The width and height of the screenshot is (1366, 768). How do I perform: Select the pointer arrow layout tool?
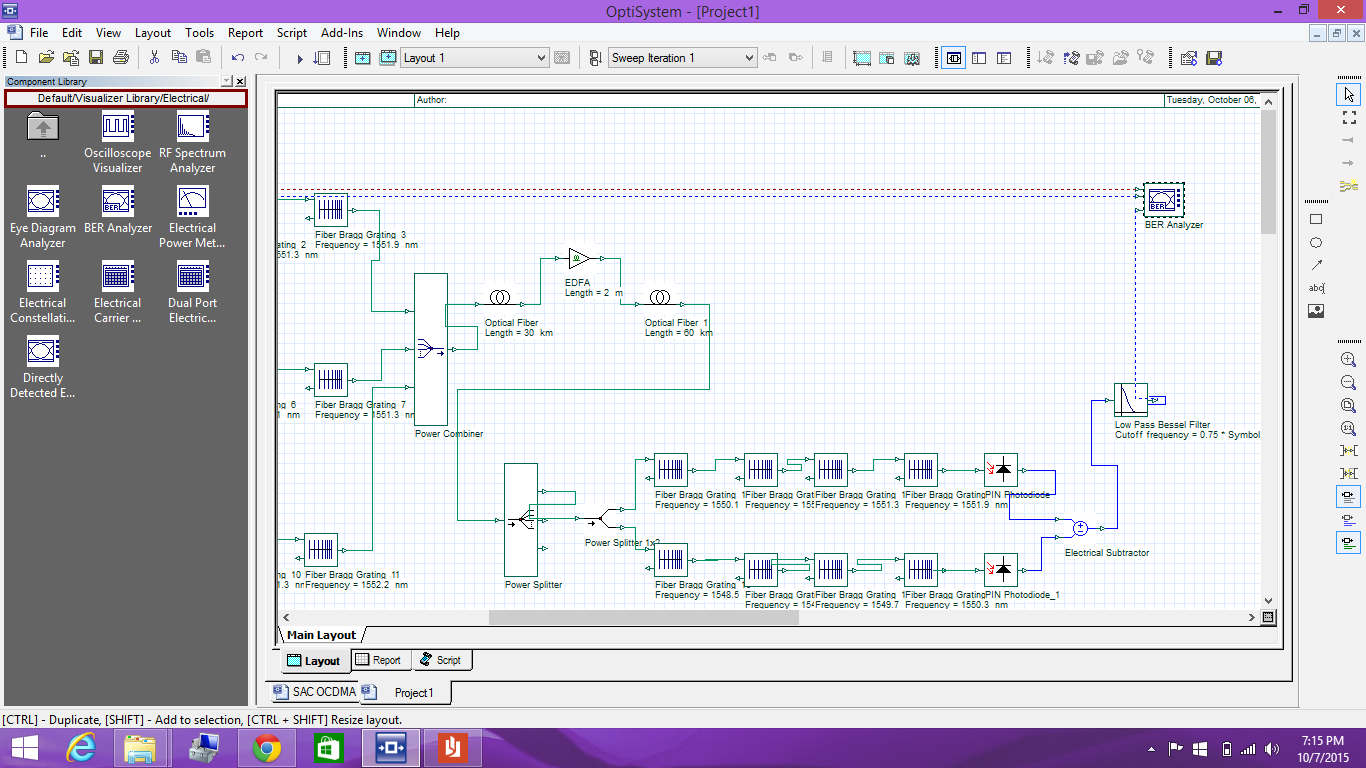tap(1348, 95)
